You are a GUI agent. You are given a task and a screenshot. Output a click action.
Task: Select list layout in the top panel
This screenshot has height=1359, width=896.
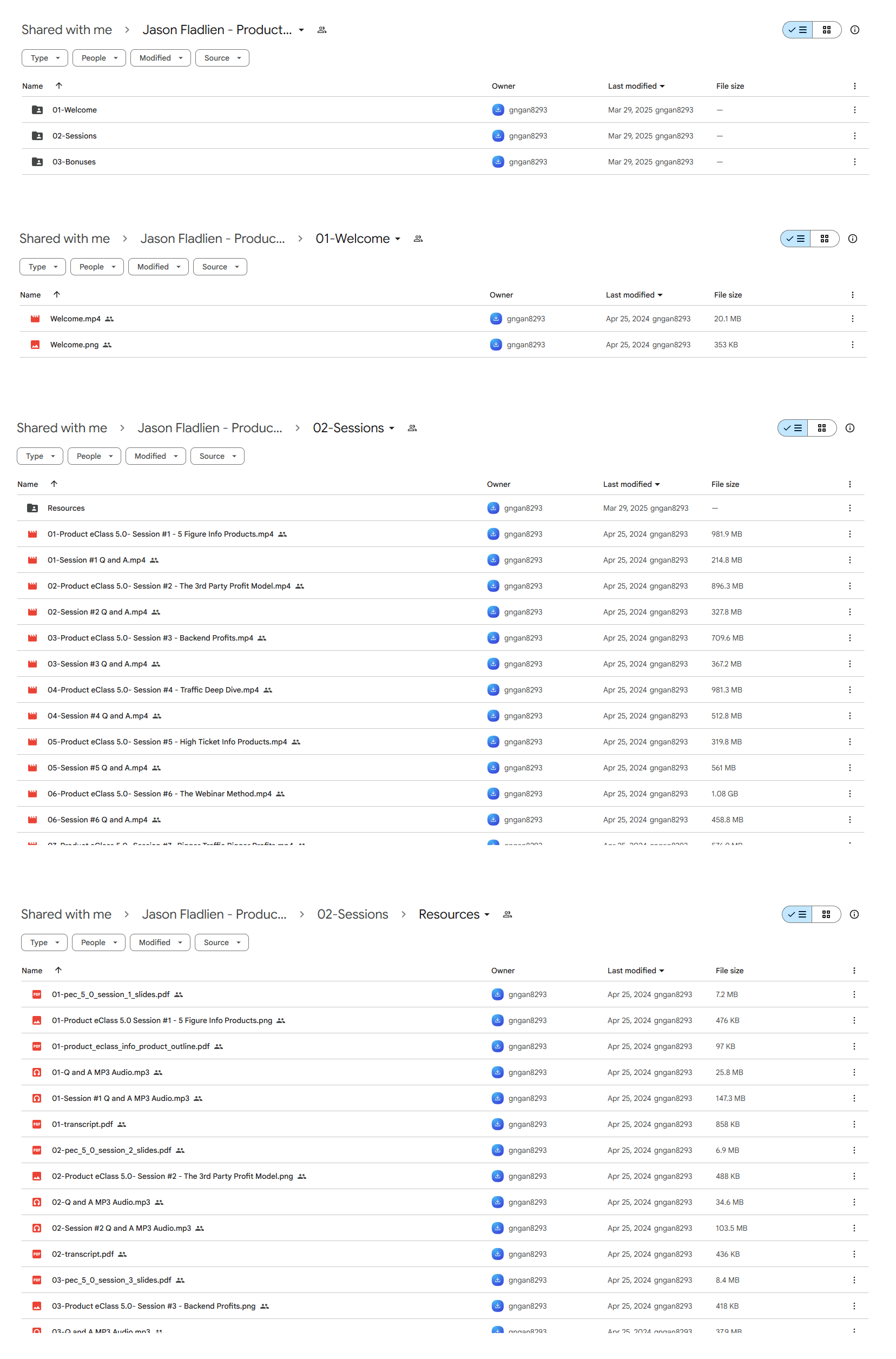tap(798, 30)
